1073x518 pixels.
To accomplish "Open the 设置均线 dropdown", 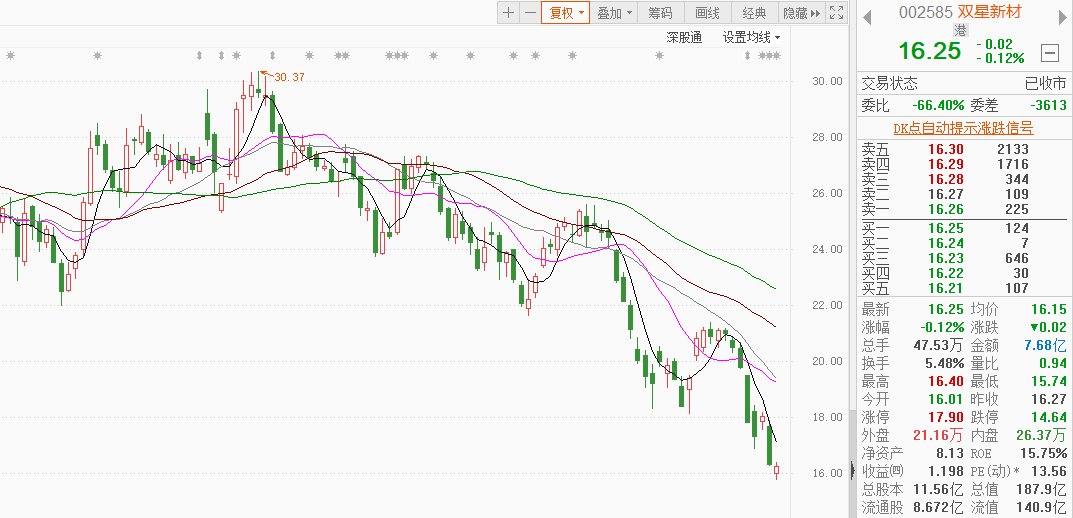I will [x=751, y=37].
